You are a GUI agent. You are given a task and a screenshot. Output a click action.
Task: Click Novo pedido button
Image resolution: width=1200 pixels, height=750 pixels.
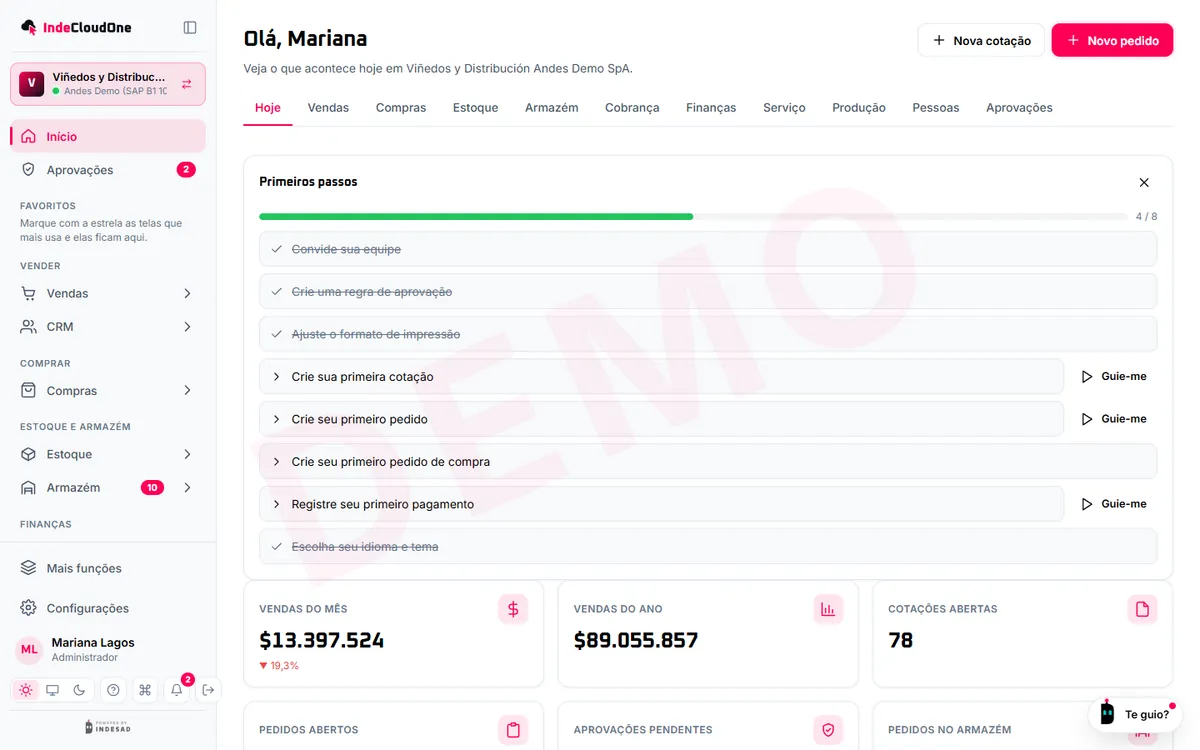(x=1112, y=40)
